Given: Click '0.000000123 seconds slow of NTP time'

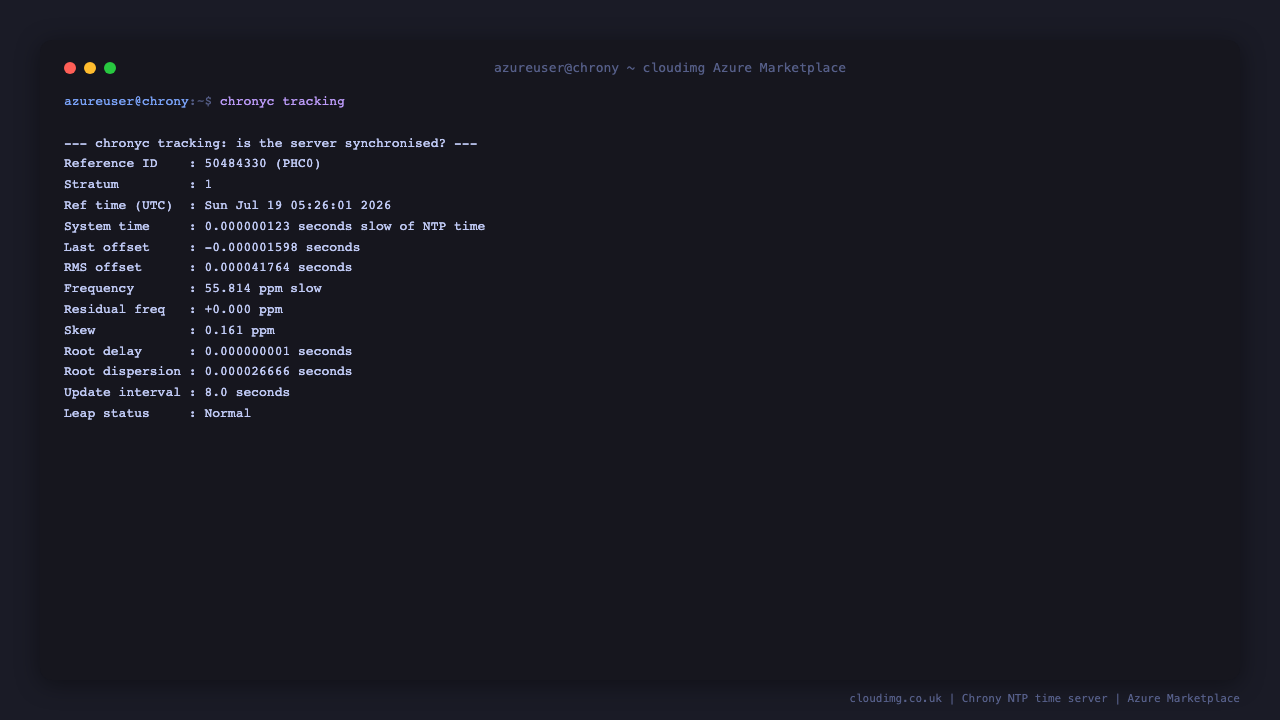Looking at the screenshot, I should [x=345, y=226].
